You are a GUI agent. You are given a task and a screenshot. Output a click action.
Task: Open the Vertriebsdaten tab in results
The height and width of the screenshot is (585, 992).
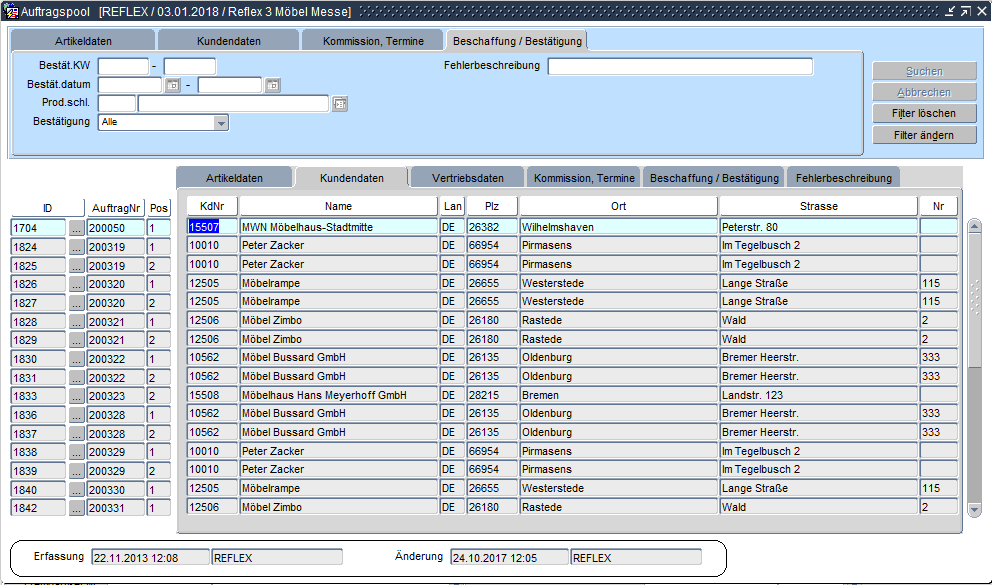(x=467, y=178)
